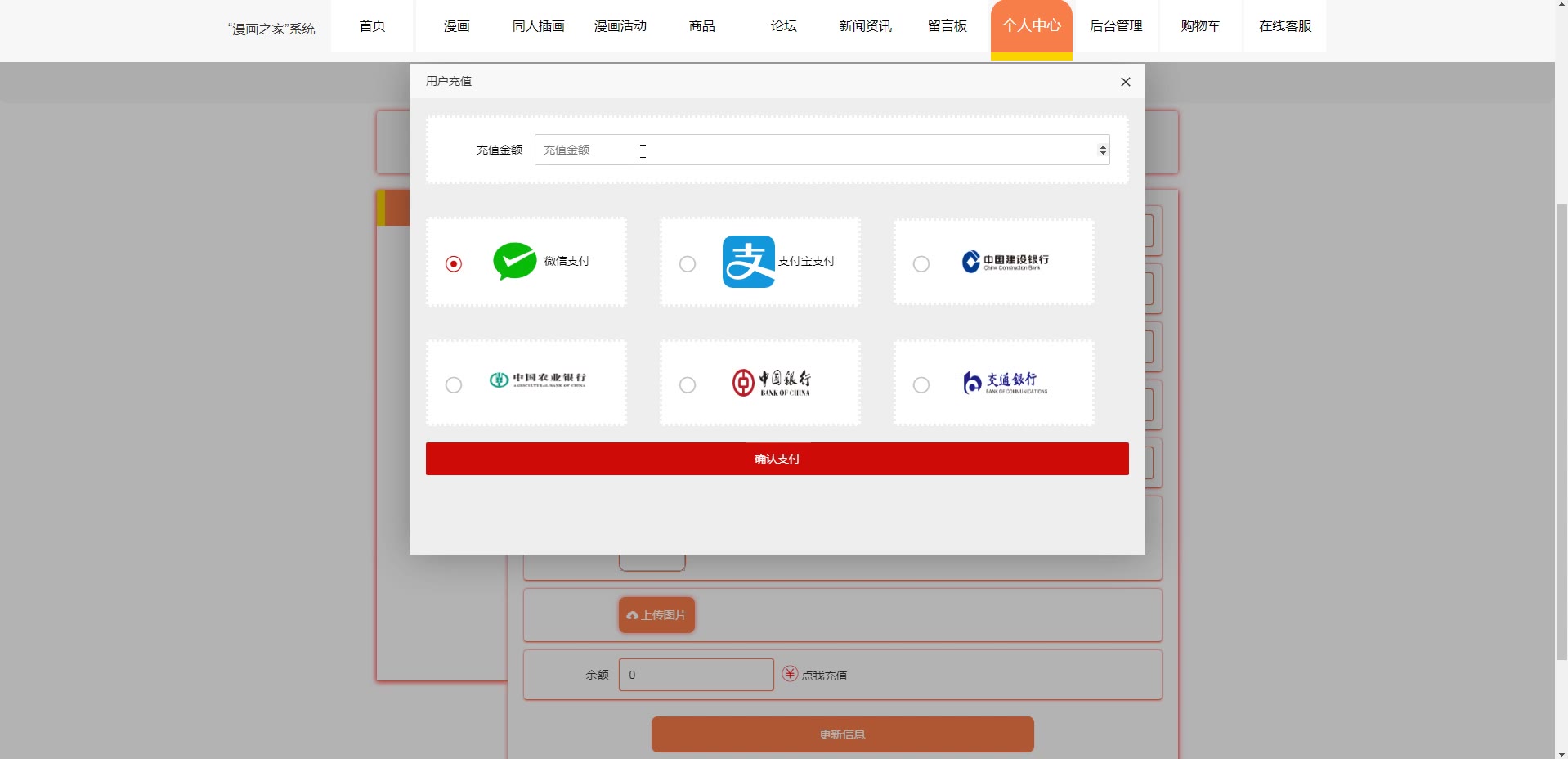
Task: Open the 首页 navigation tab
Action: [x=373, y=26]
